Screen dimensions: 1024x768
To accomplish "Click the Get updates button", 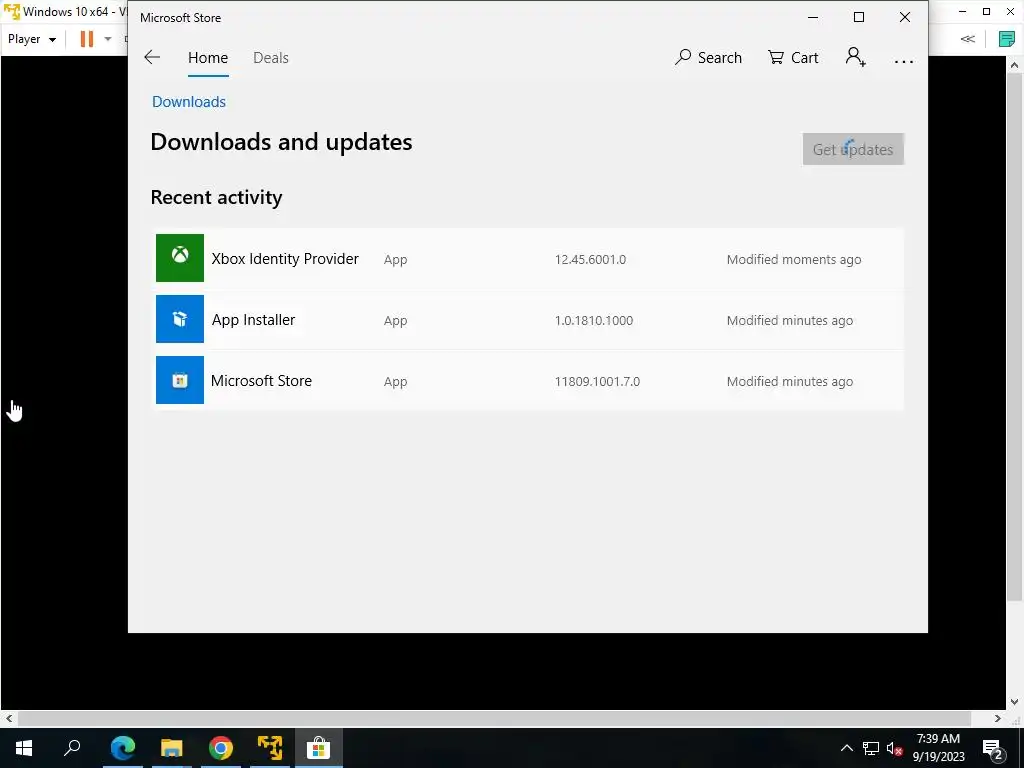I will [853, 149].
